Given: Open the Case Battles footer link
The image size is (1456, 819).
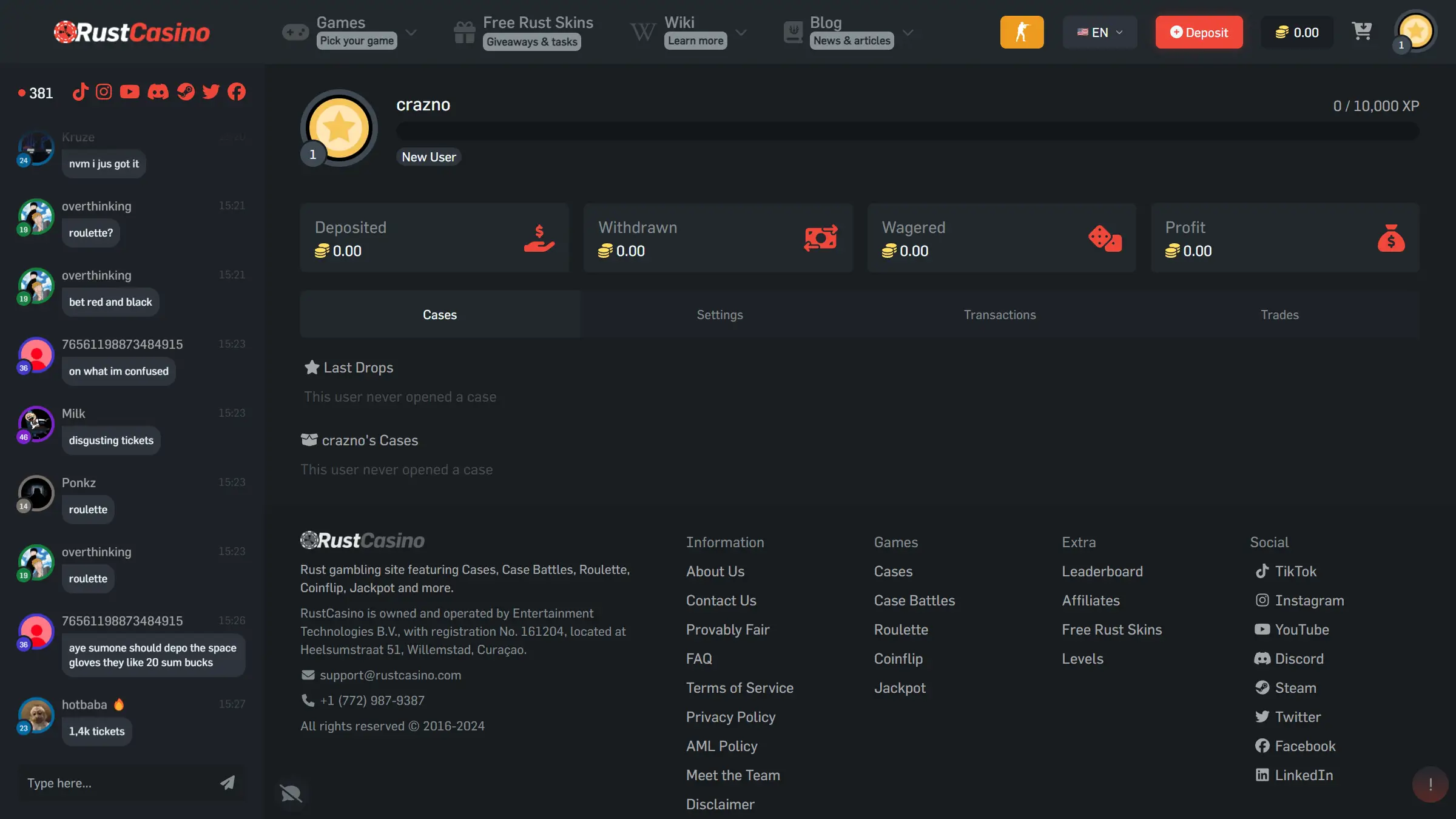Looking at the screenshot, I should tap(914, 600).
